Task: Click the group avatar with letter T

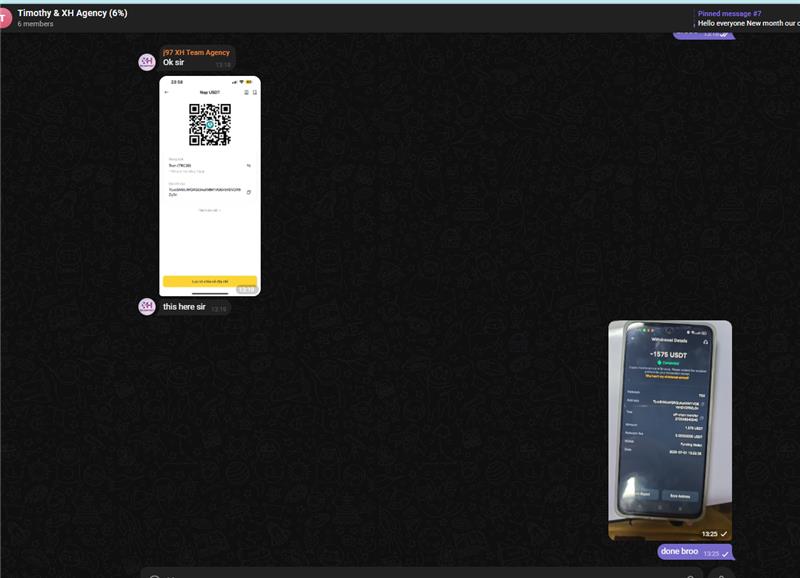Action: tap(7, 17)
